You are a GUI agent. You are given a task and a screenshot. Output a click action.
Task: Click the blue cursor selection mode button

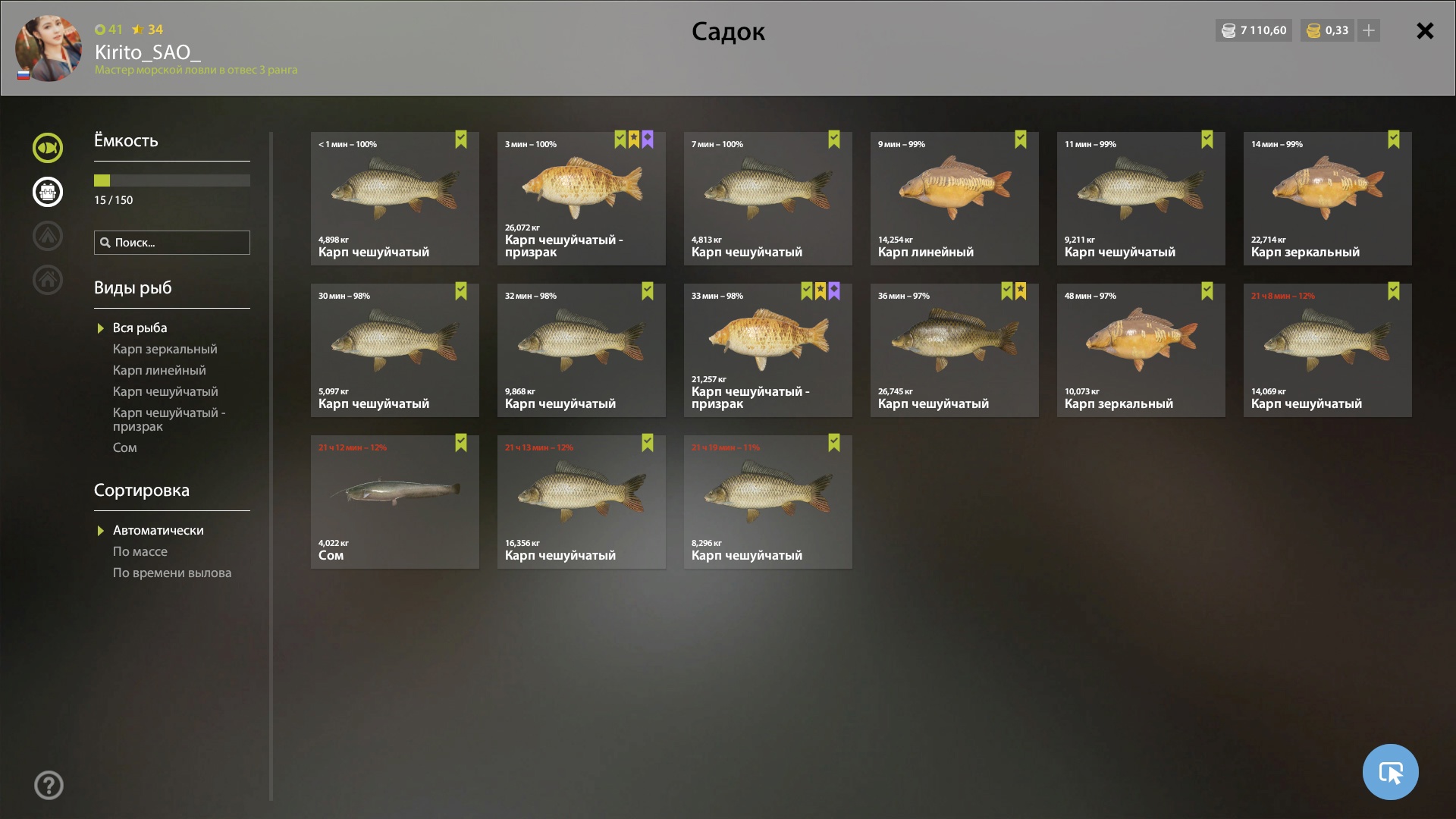1390,772
